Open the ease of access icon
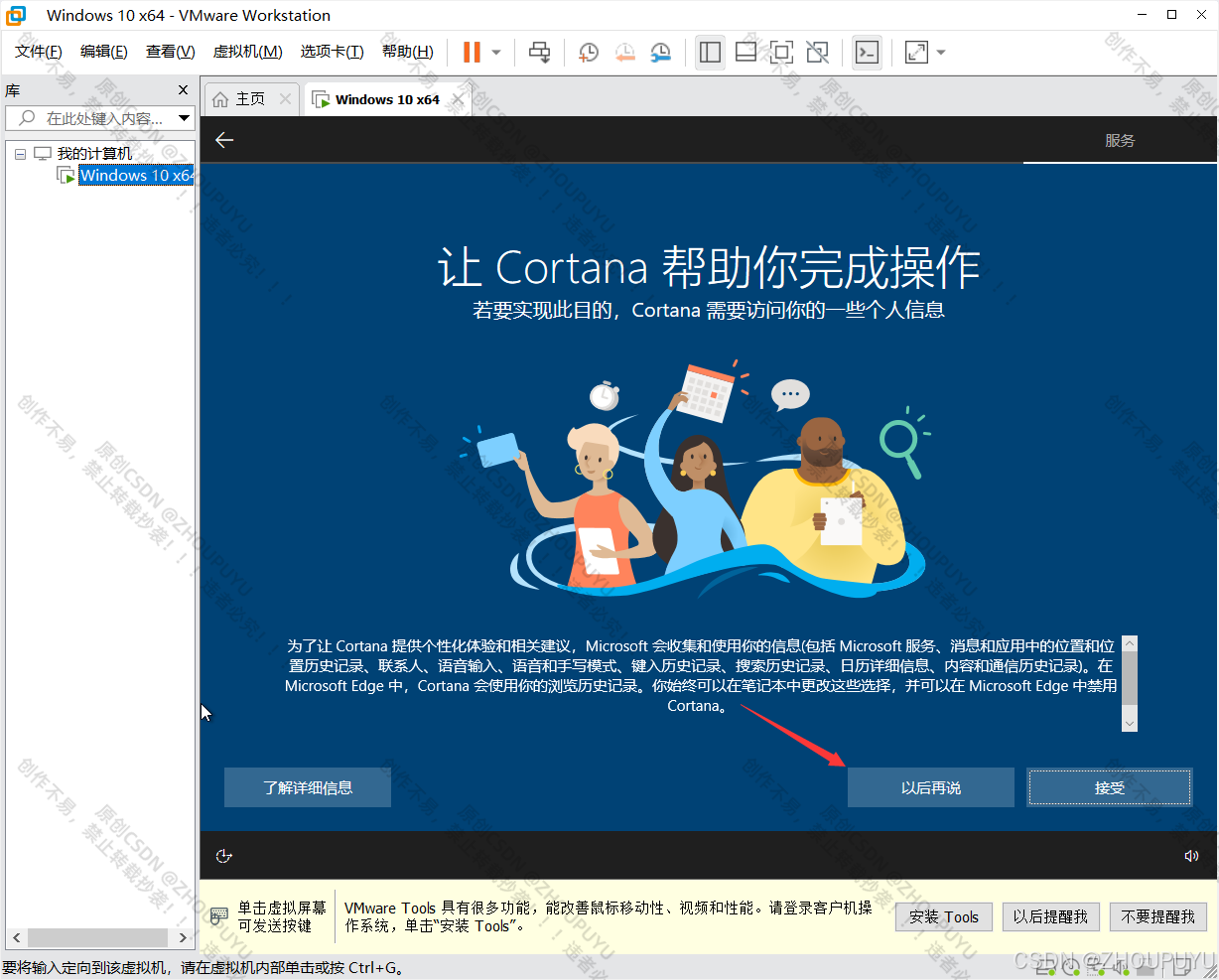The image size is (1219, 980). tap(224, 856)
